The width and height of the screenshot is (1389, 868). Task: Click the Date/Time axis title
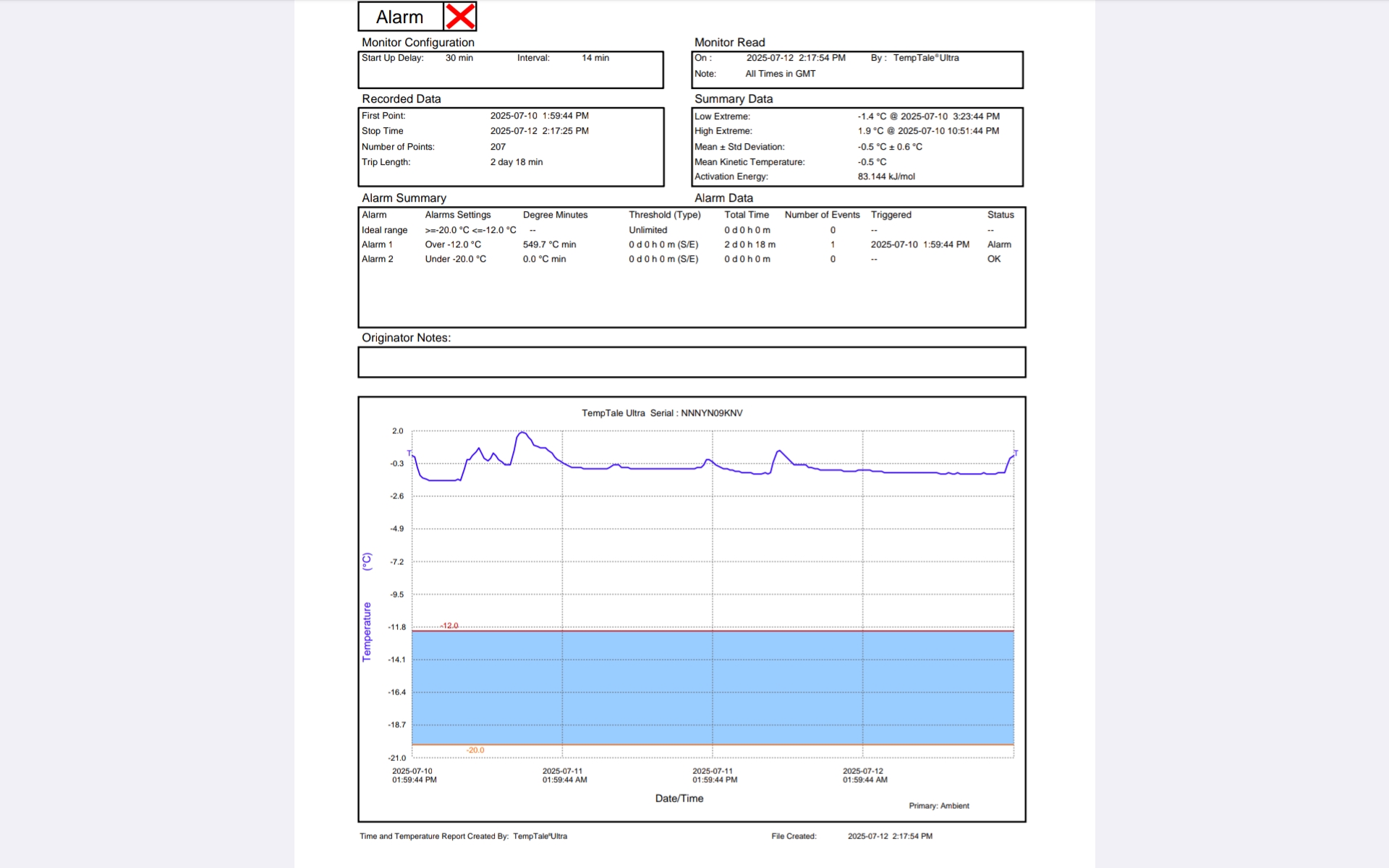[679, 799]
